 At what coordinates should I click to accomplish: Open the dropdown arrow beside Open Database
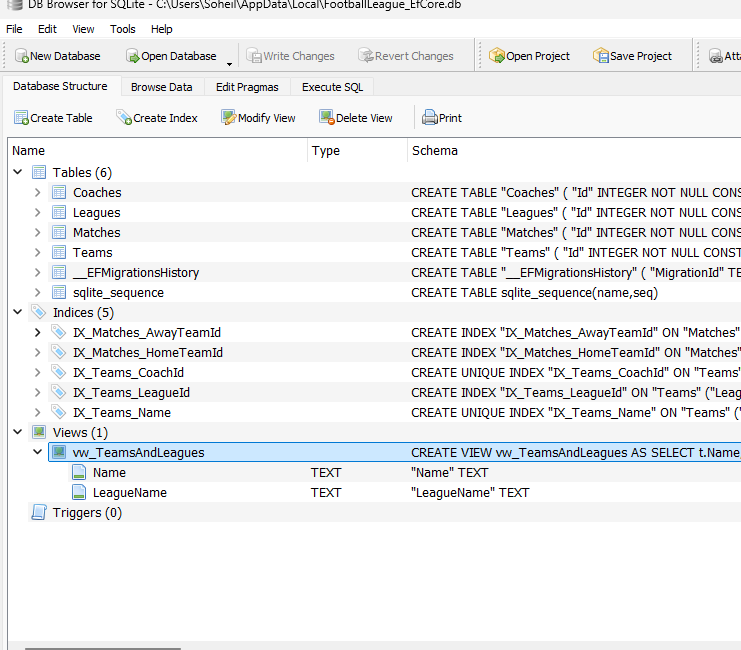coord(229,64)
